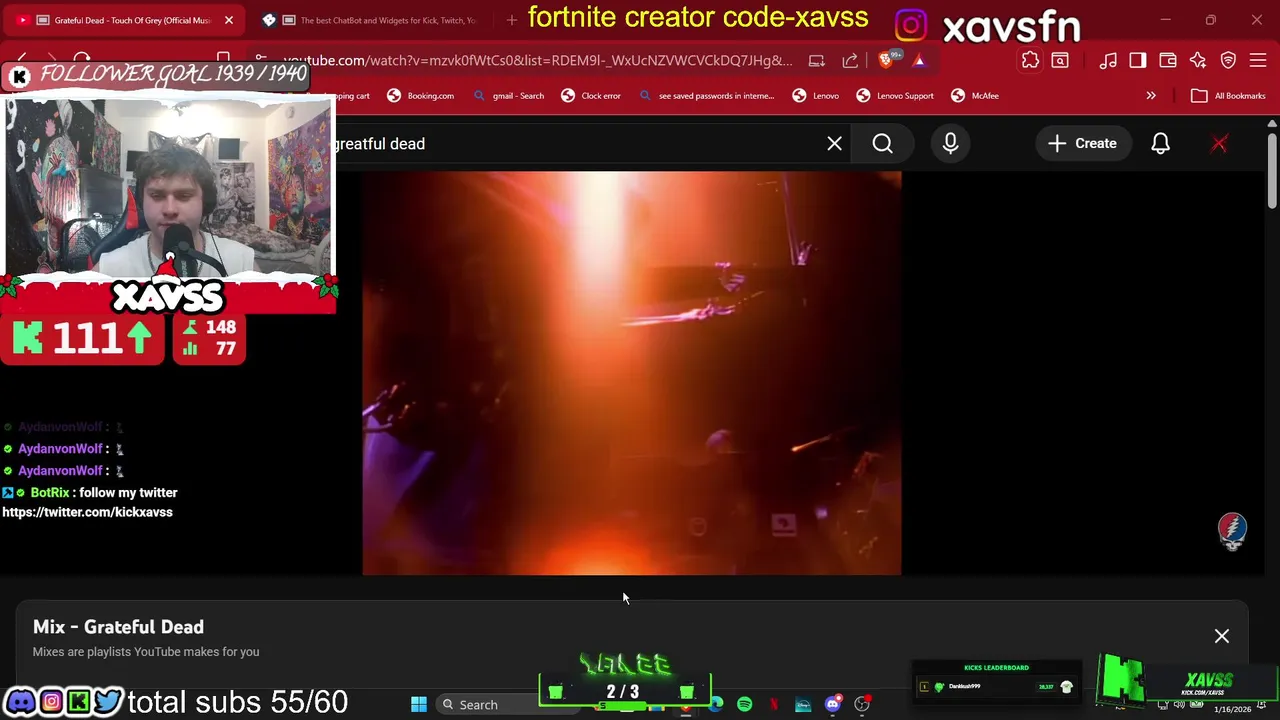Click the Mix - Grateful Dead title

click(x=118, y=627)
